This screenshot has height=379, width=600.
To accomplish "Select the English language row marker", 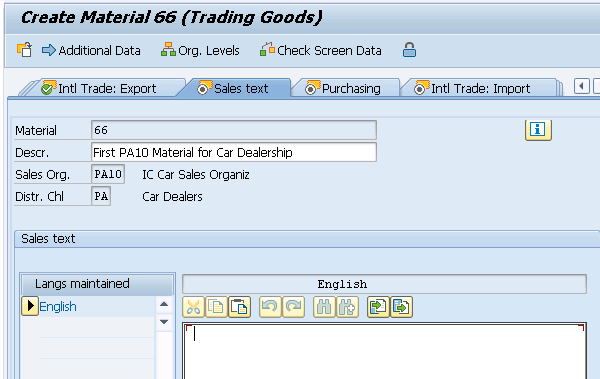I will click(30, 306).
